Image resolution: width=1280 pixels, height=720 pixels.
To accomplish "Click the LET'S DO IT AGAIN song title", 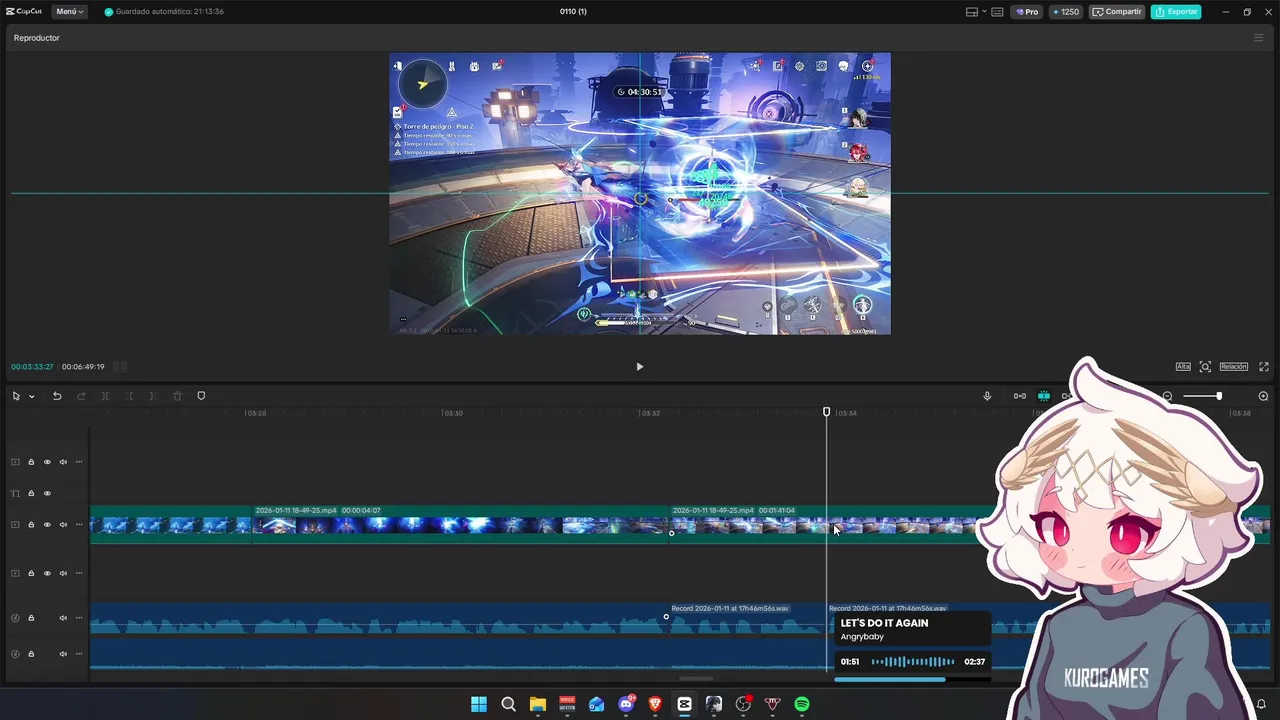I will pos(884,623).
